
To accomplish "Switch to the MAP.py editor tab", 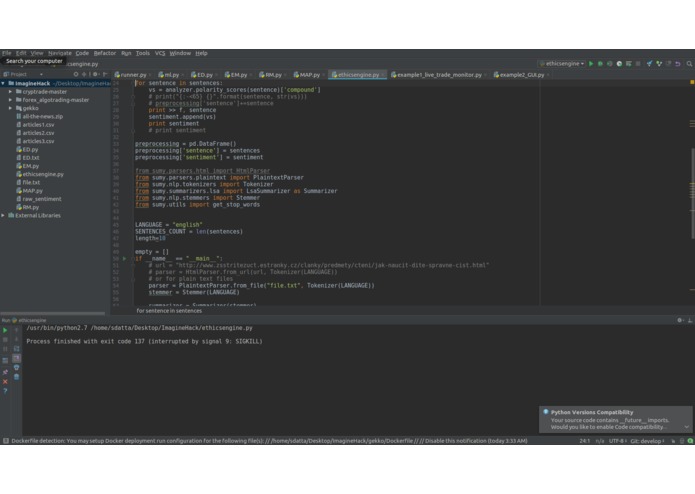I will (307, 75).
